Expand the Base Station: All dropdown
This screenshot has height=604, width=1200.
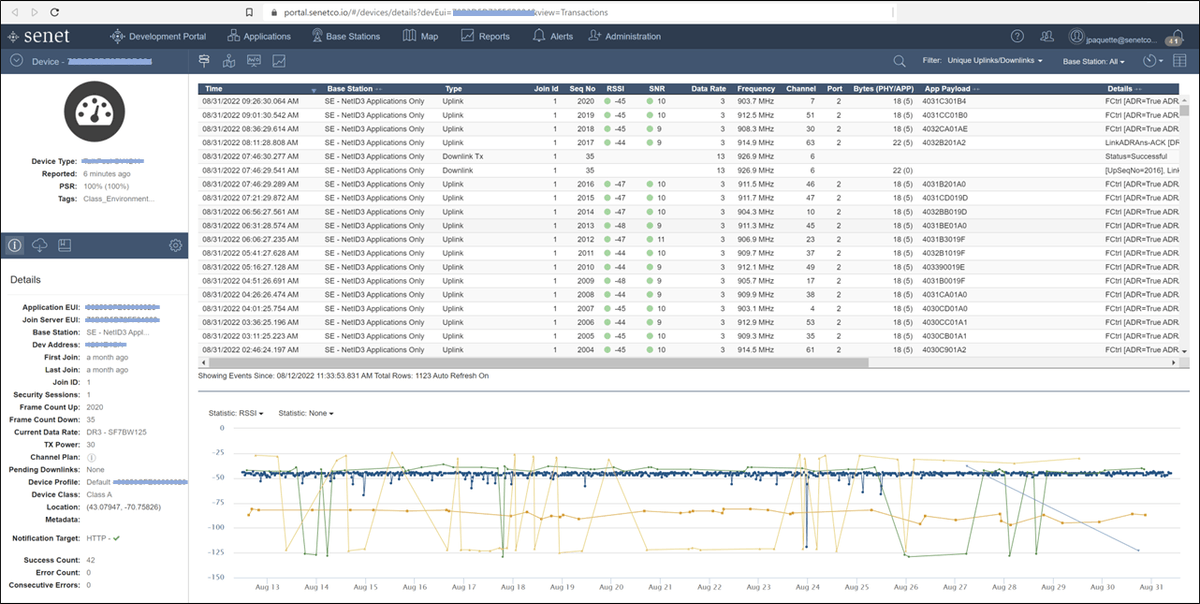1096,61
